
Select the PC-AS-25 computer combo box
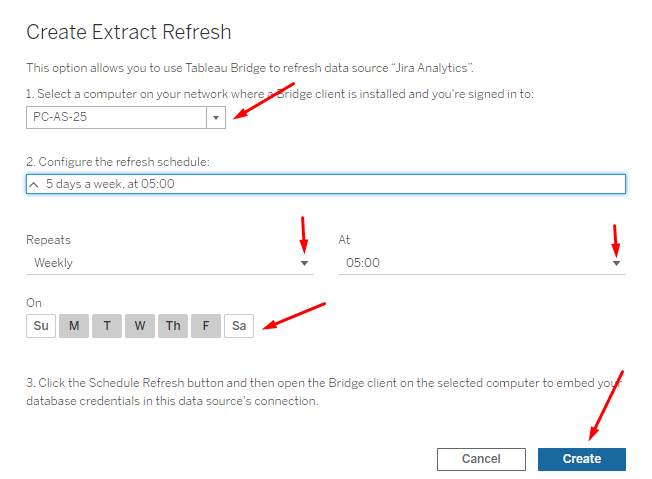(116, 118)
